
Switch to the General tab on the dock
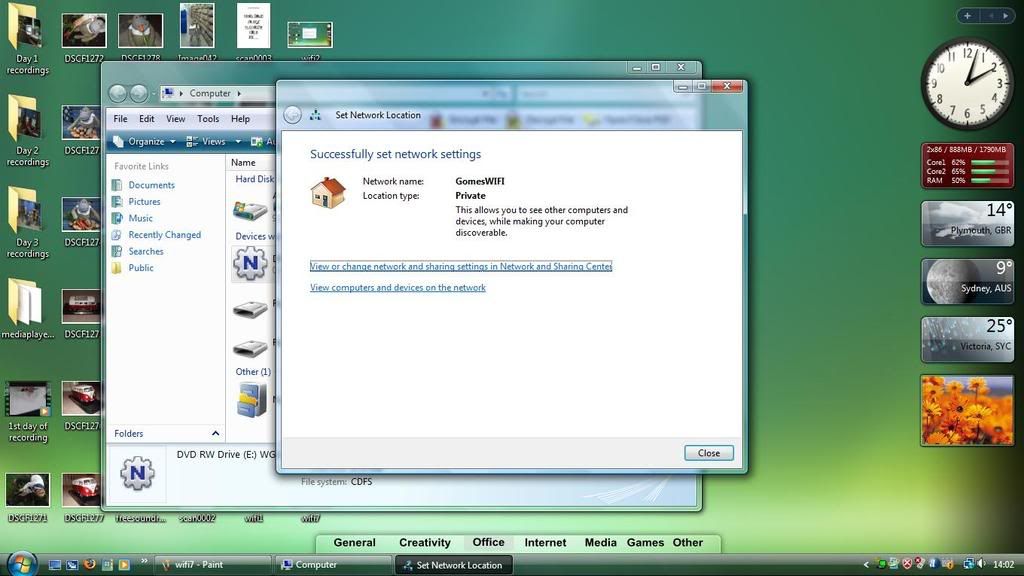[x=355, y=543]
